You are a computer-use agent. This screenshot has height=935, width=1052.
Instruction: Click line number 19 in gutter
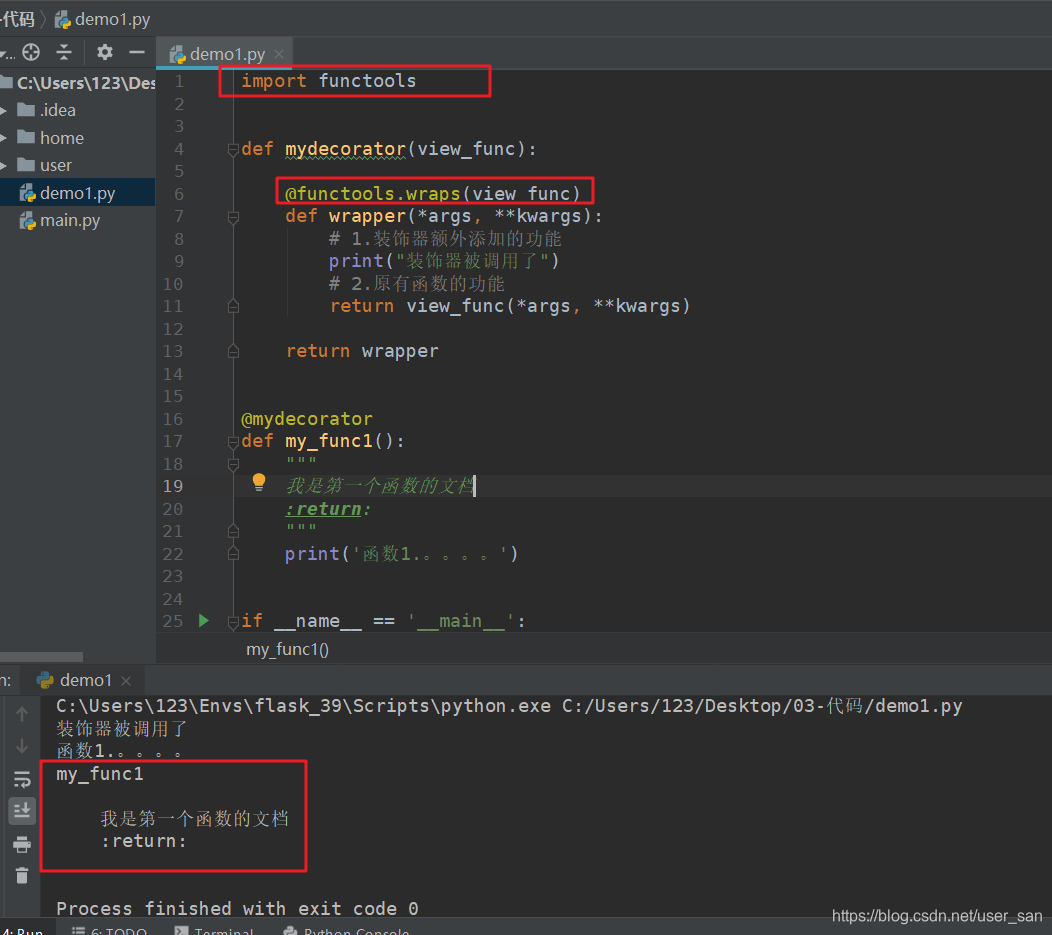coord(173,486)
